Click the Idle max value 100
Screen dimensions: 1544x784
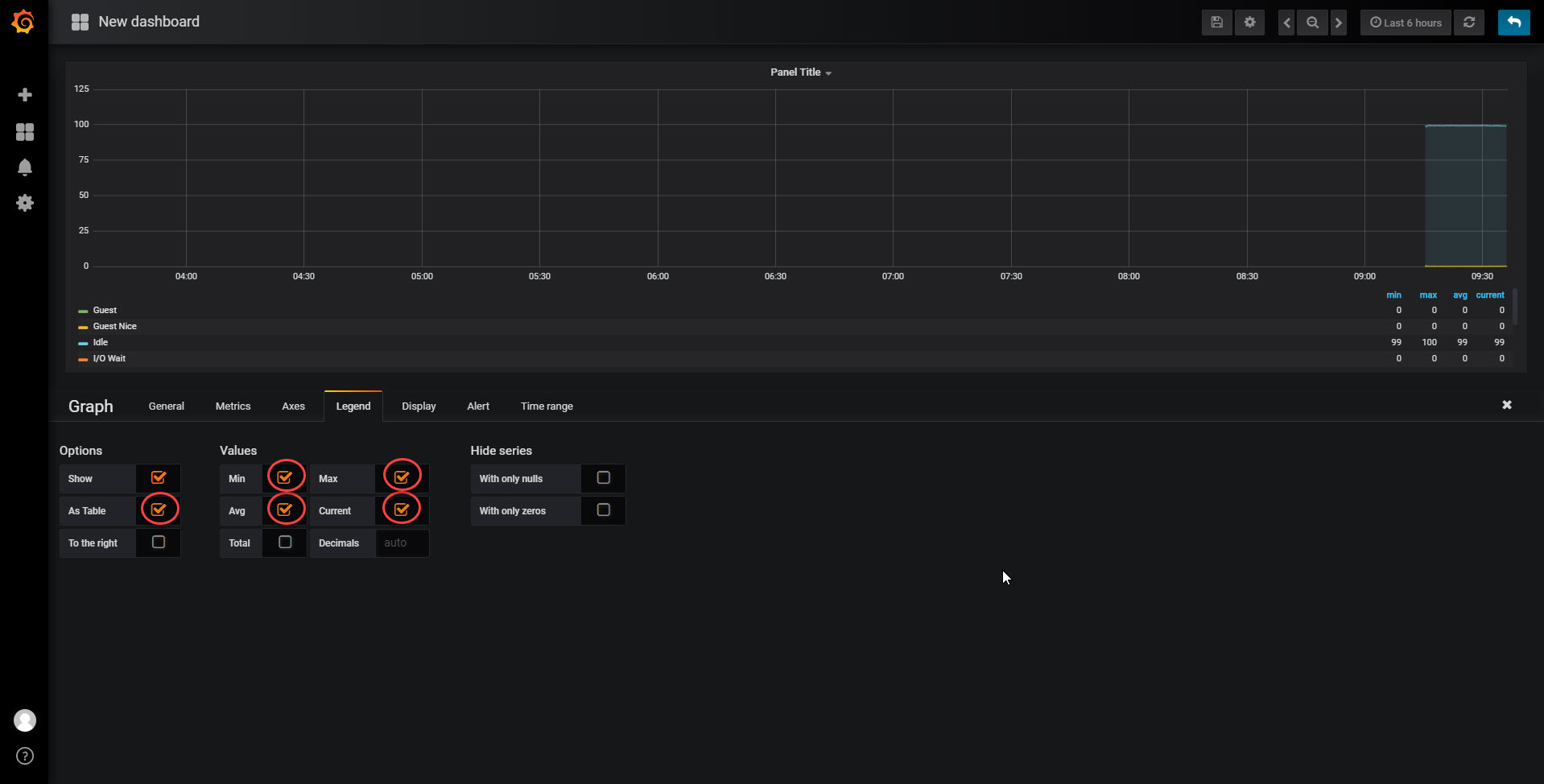pyautogui.click(x=1429, y=342)
